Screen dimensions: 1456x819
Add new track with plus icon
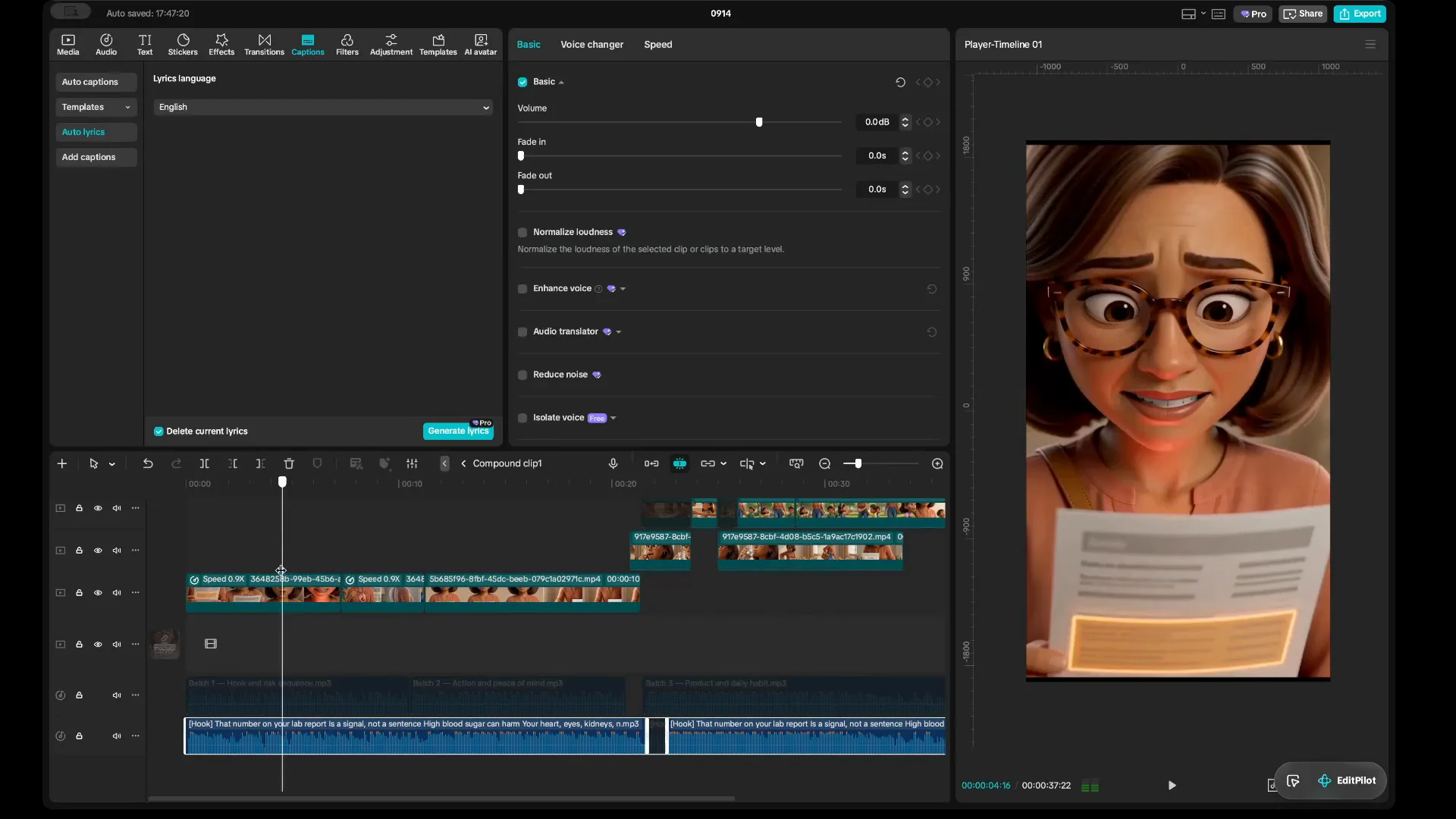point(62,463)
